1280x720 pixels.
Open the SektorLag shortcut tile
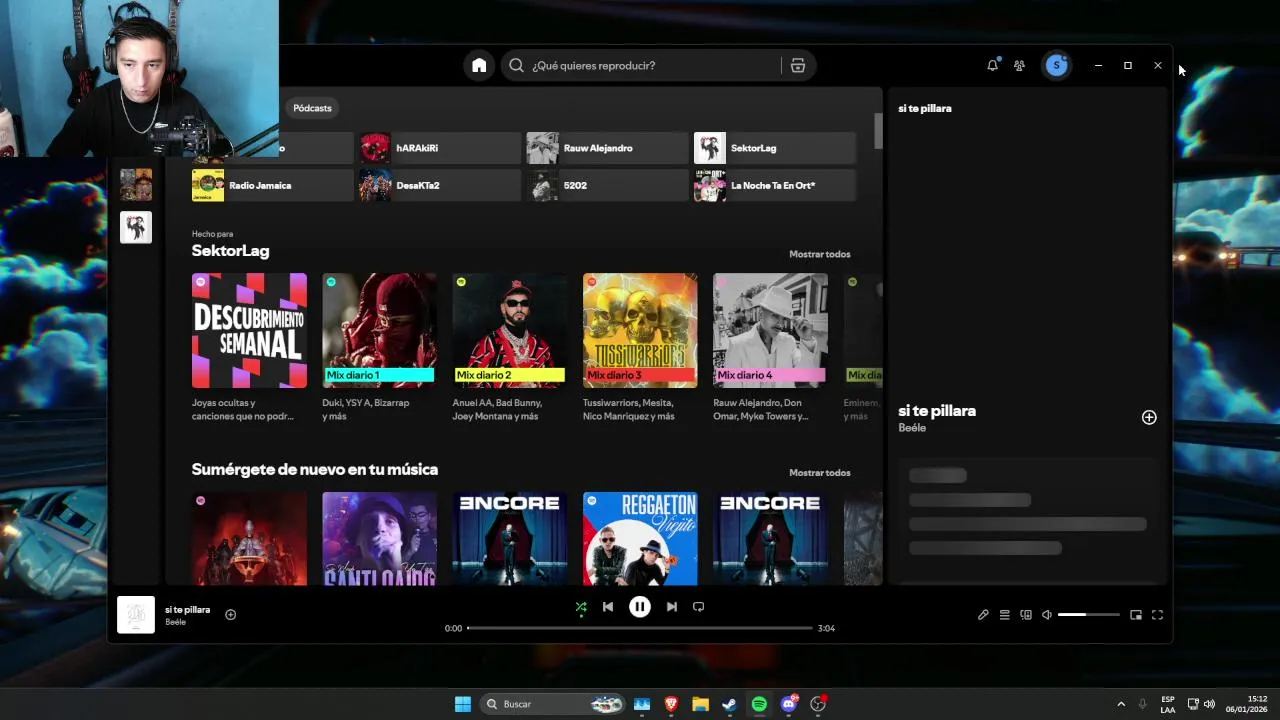pos(775,148)
